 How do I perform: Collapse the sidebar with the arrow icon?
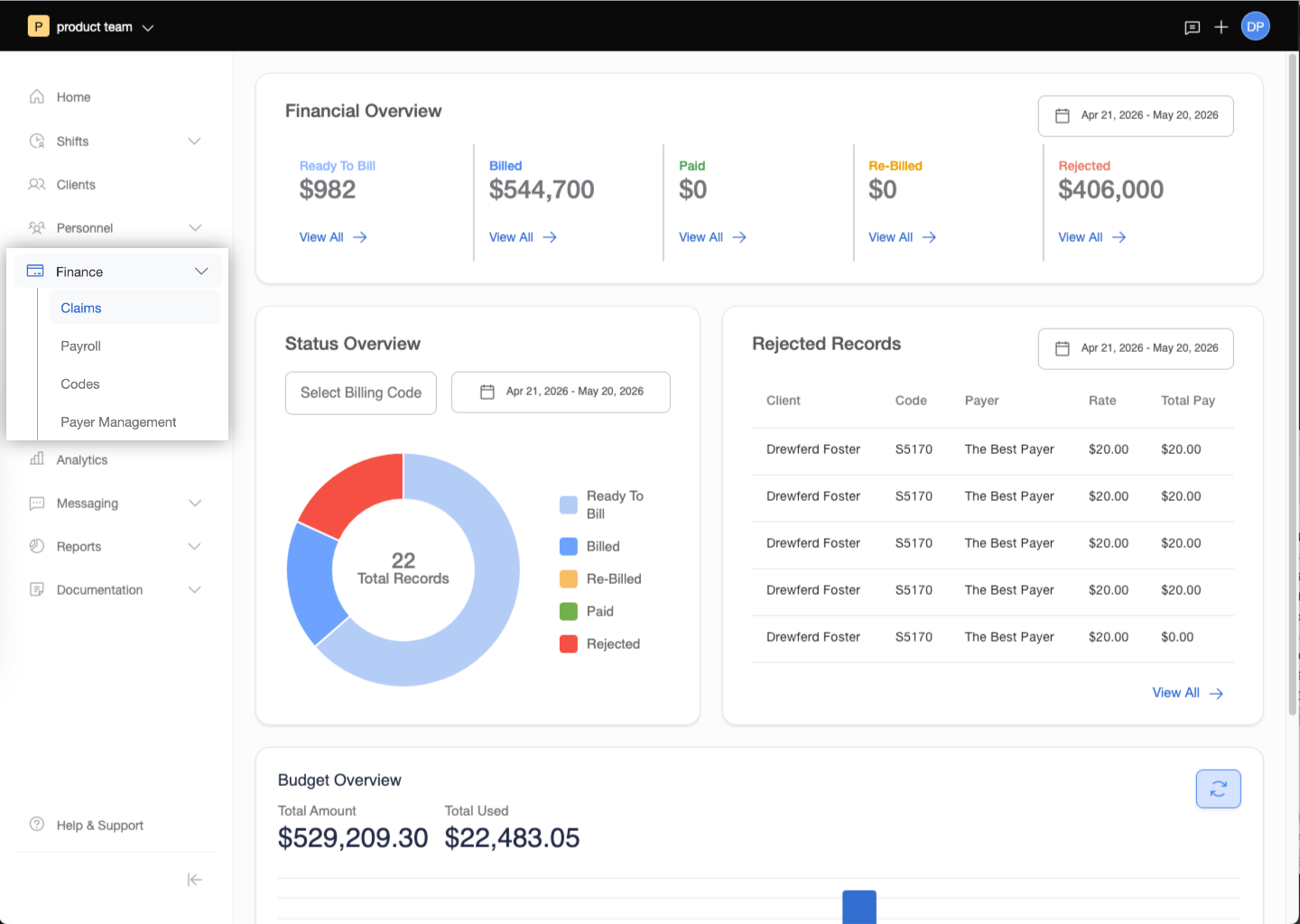click(194, 880)
